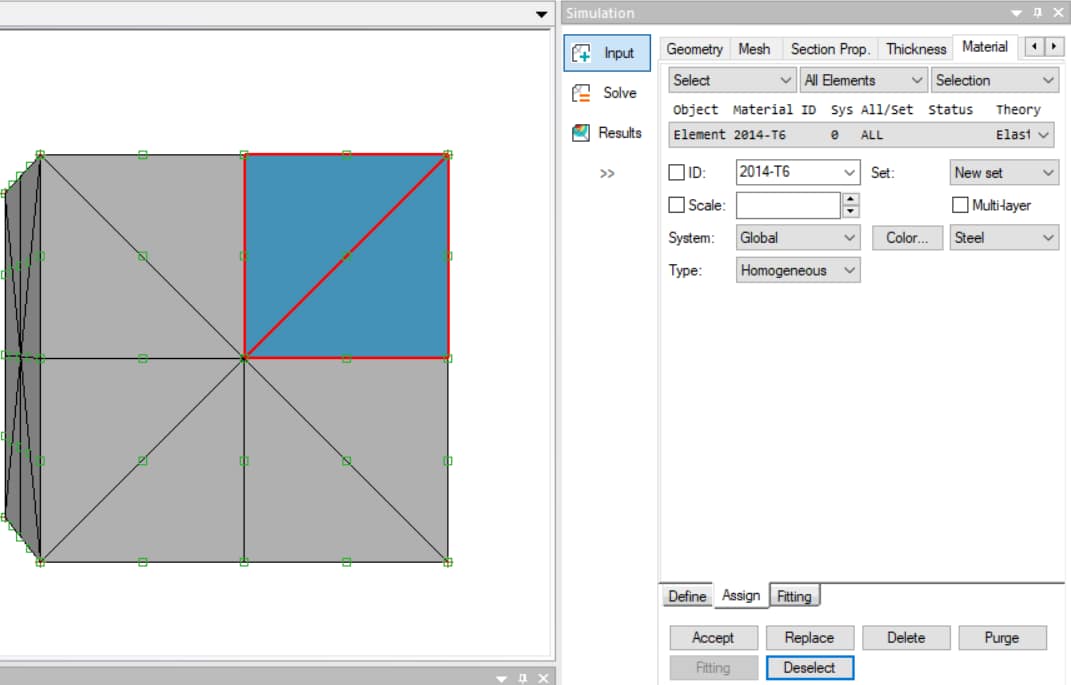Switch to the Define tab
This screenshot has width=1071, height=685.
pyautogui.click(x=687, y=596)
